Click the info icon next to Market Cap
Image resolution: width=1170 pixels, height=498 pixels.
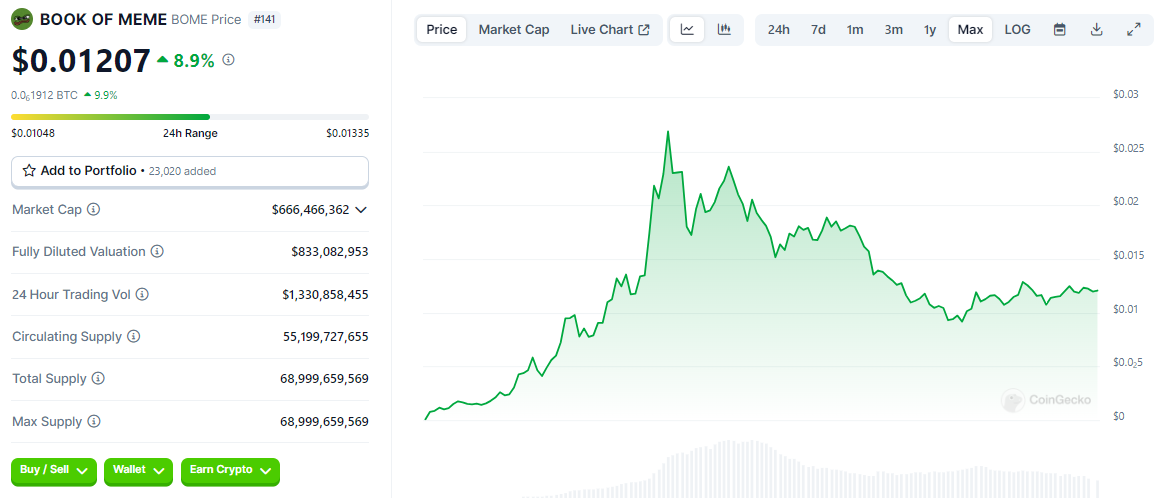pos(93,210)
